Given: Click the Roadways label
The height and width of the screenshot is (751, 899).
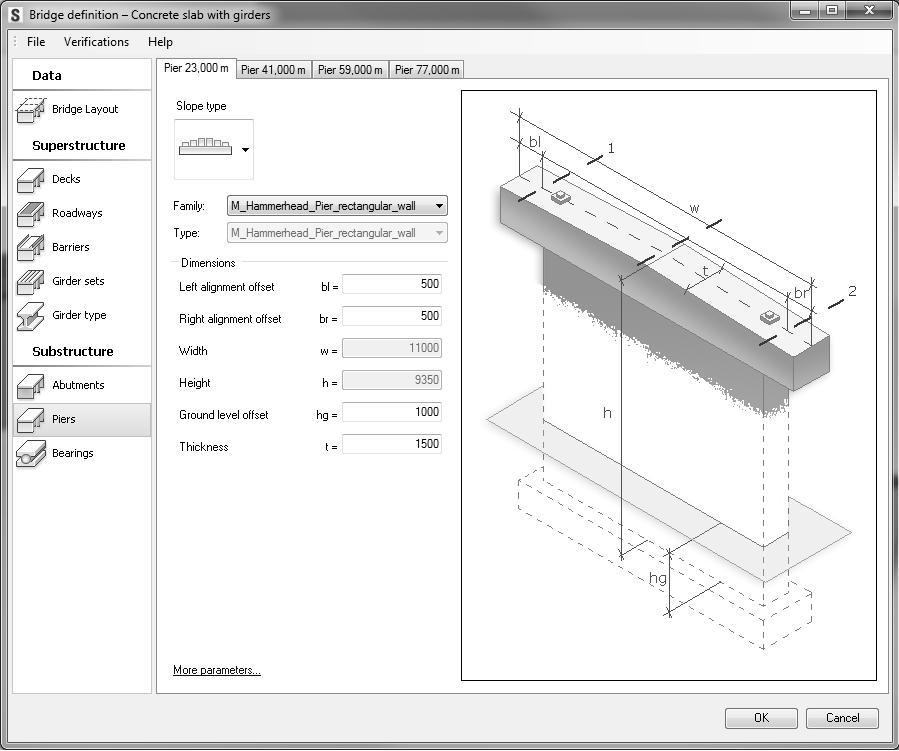Looking at the screenshot, I should 77,213.
